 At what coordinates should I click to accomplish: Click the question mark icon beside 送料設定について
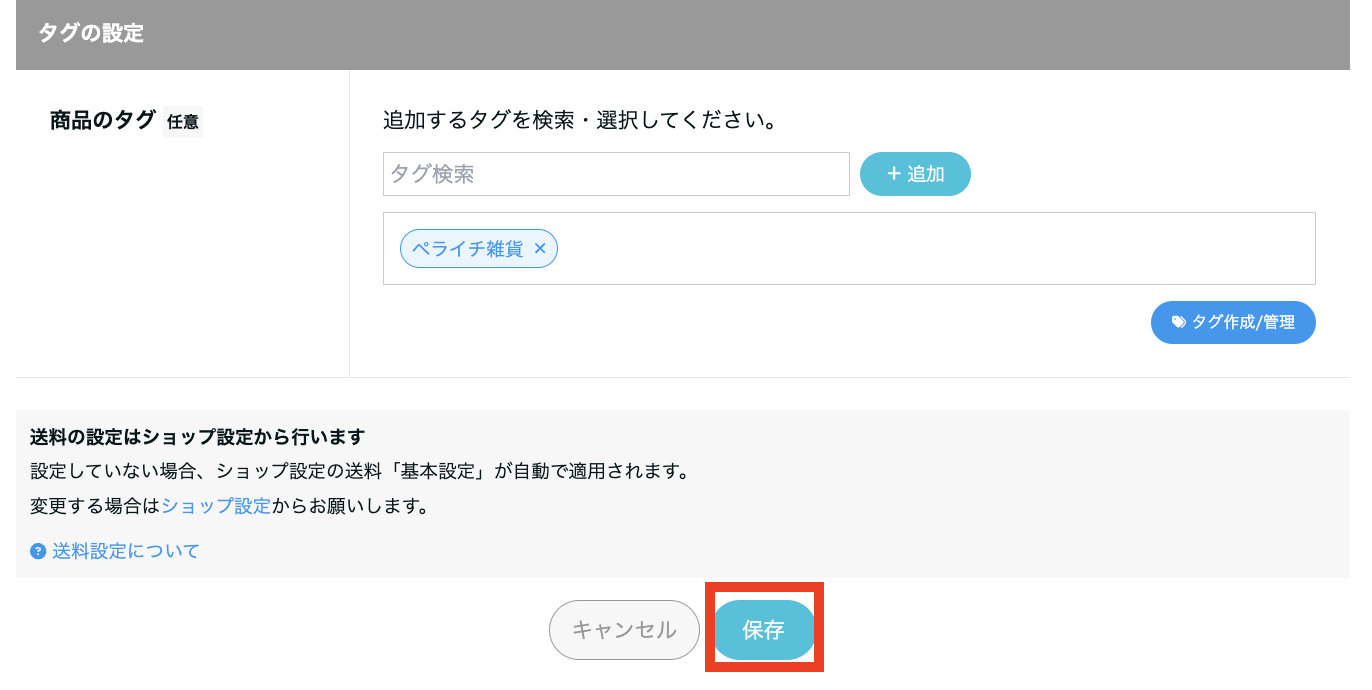point(38,551)
